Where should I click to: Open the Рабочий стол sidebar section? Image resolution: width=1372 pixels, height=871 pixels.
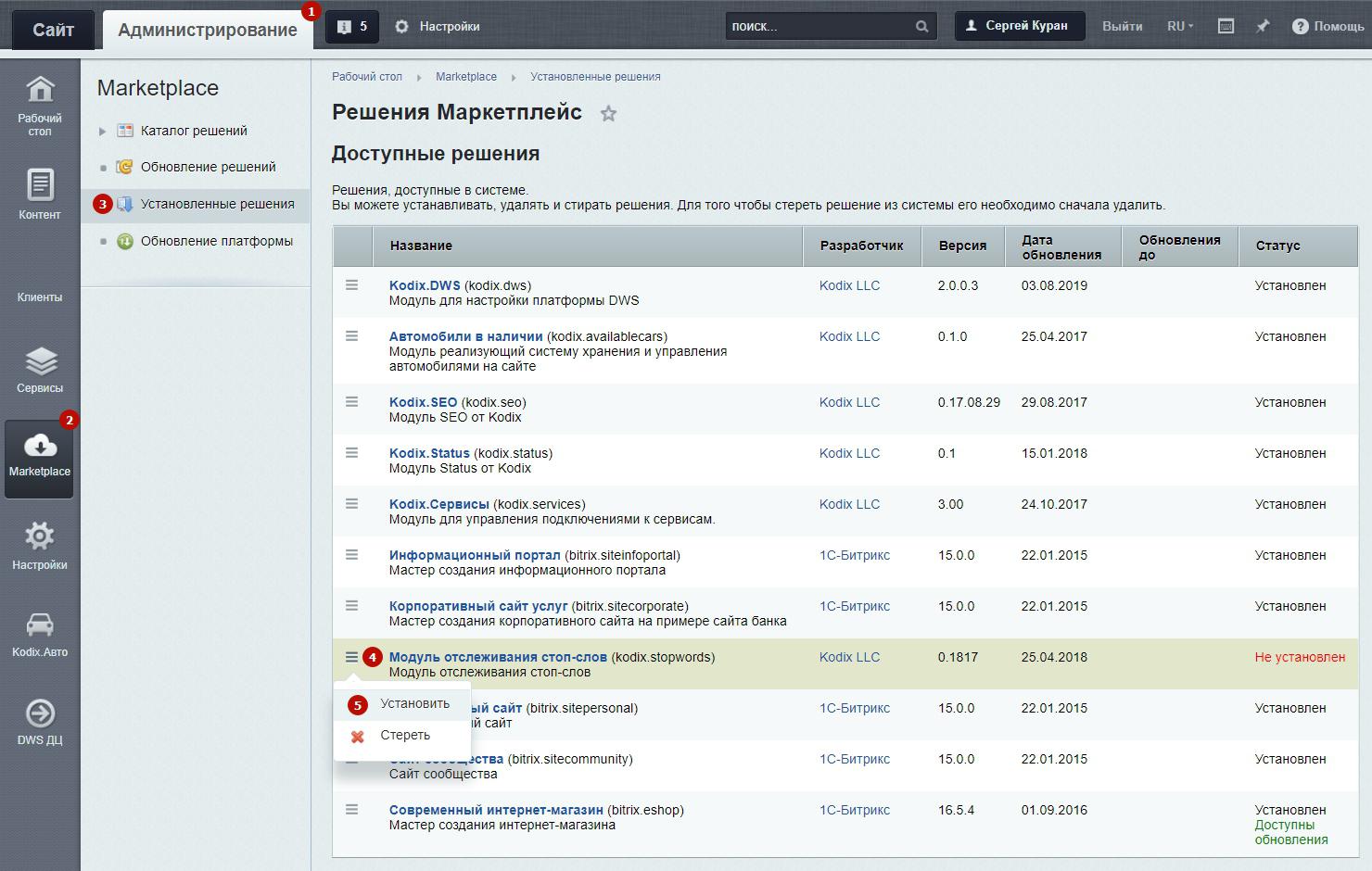[40, 104]
